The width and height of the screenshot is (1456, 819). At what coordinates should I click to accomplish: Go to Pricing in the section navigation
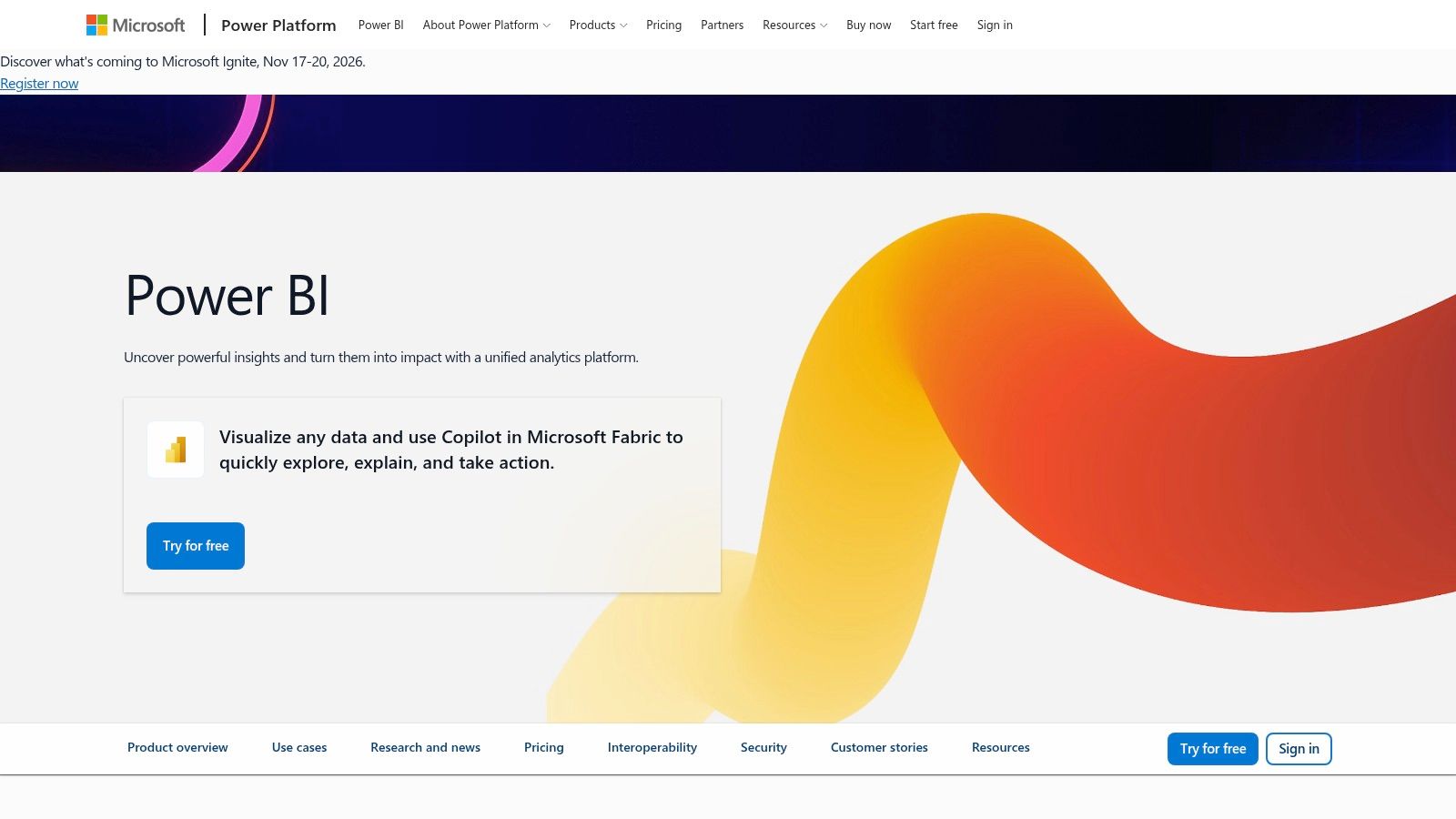click(x=544, y=748)
